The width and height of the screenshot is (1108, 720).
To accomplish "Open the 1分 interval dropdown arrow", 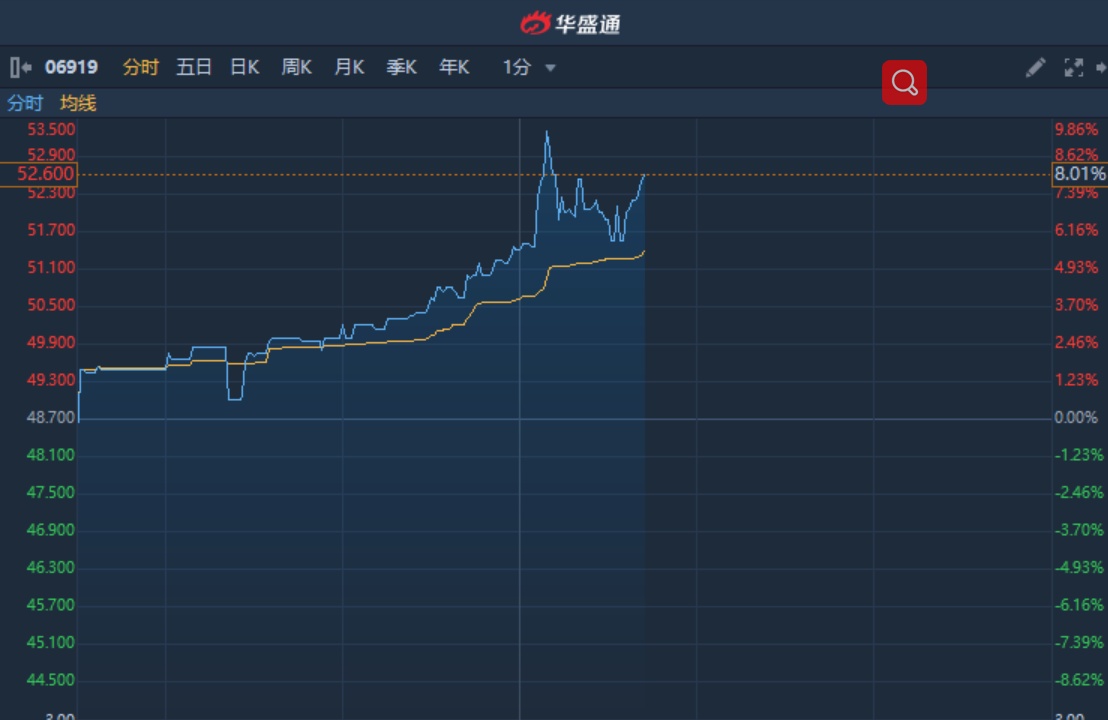I will pyautogui.click(x=550, y=68).
